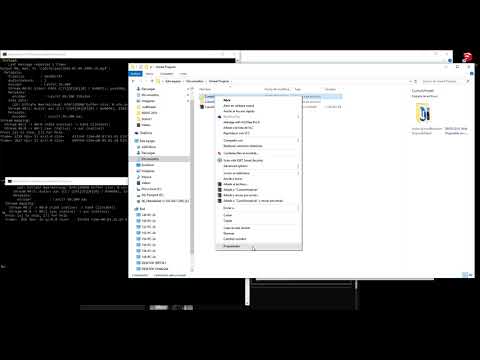Screen dimensions: 480x360
Task: Switch to the Compartir ribbon tab
Action: coord(167,74)
